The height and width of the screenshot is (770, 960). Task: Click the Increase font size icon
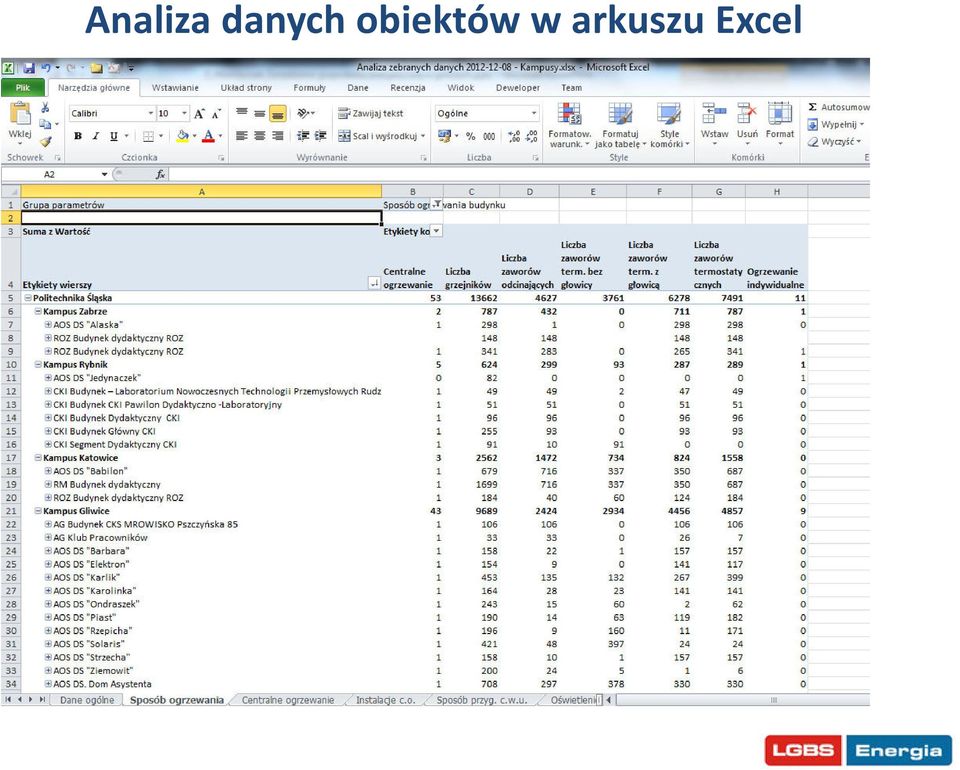coord(199,114)
